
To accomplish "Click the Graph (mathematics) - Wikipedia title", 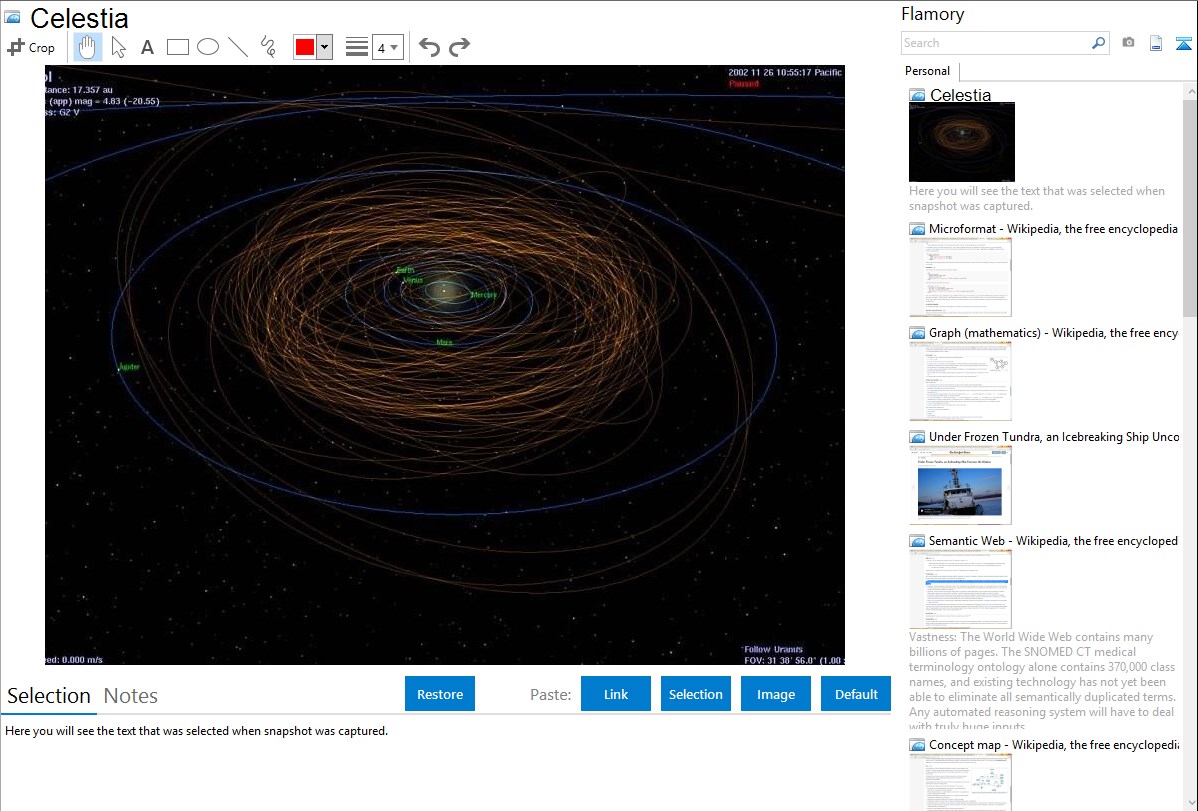I will [x=1053, y=333].
